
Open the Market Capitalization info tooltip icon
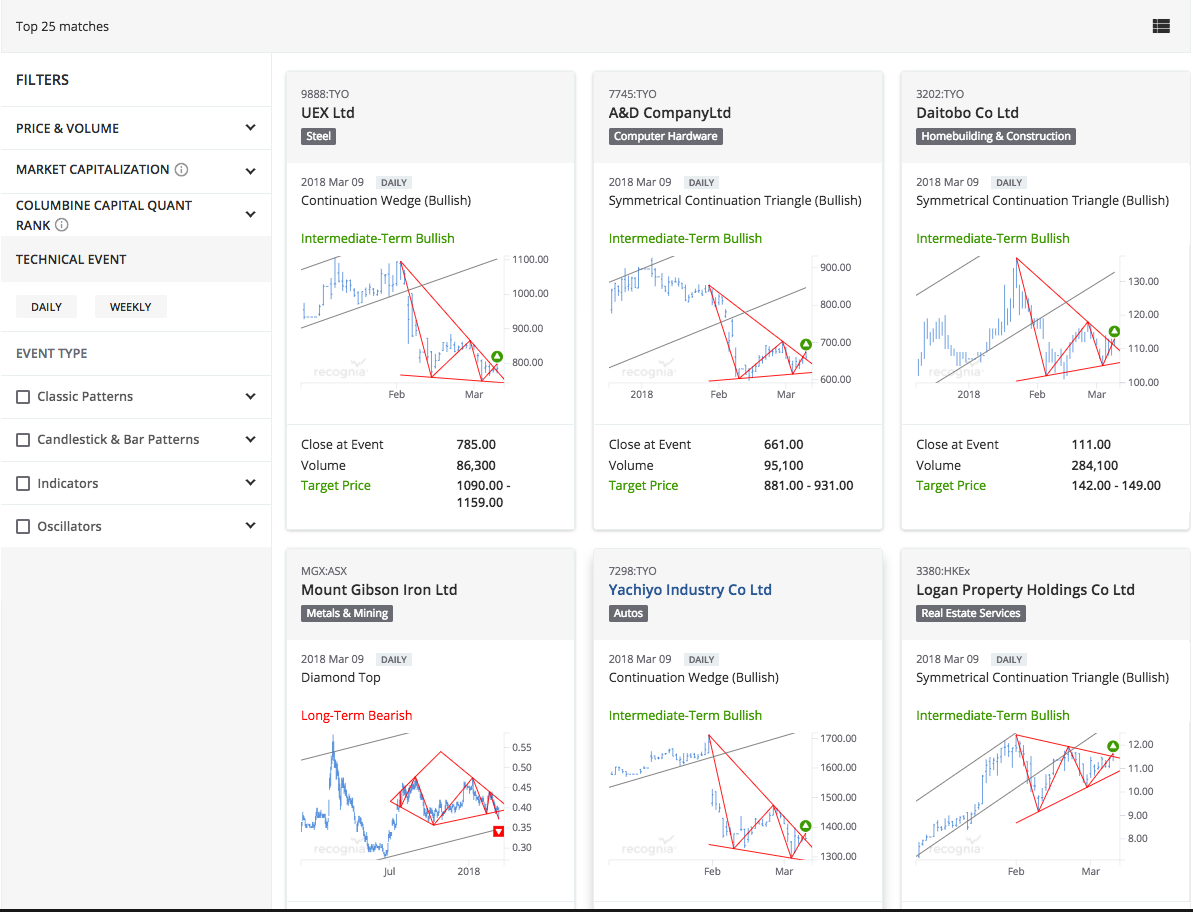(x=180, y=170)
